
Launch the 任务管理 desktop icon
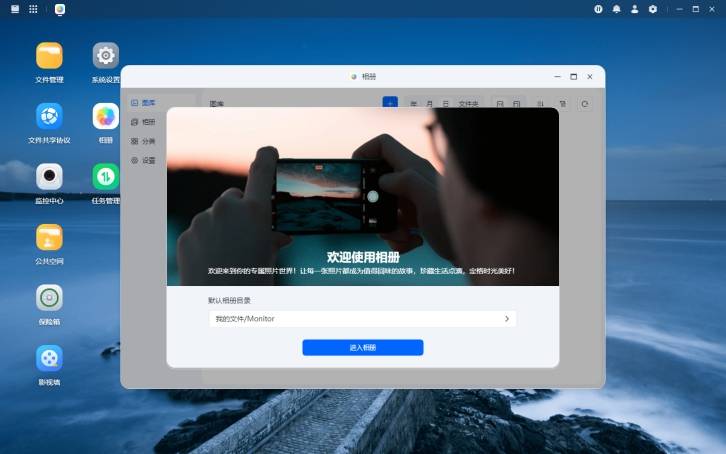click(x=105, y=177)
